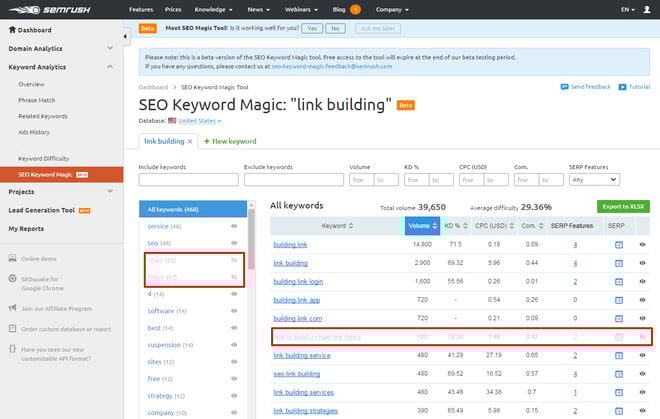Click the SEOquake for Google Chrome icon
660x419 pixels.
(x=13, y=278)
